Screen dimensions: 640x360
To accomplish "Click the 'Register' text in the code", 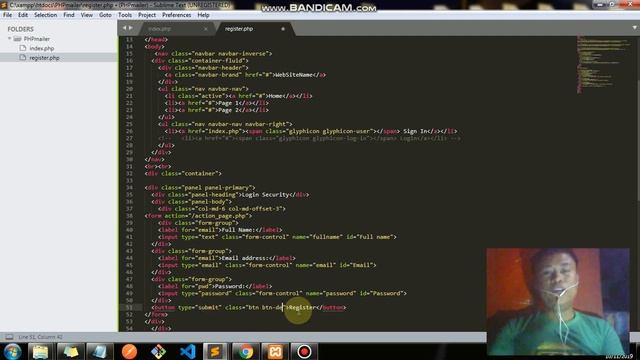I will 302,307.
